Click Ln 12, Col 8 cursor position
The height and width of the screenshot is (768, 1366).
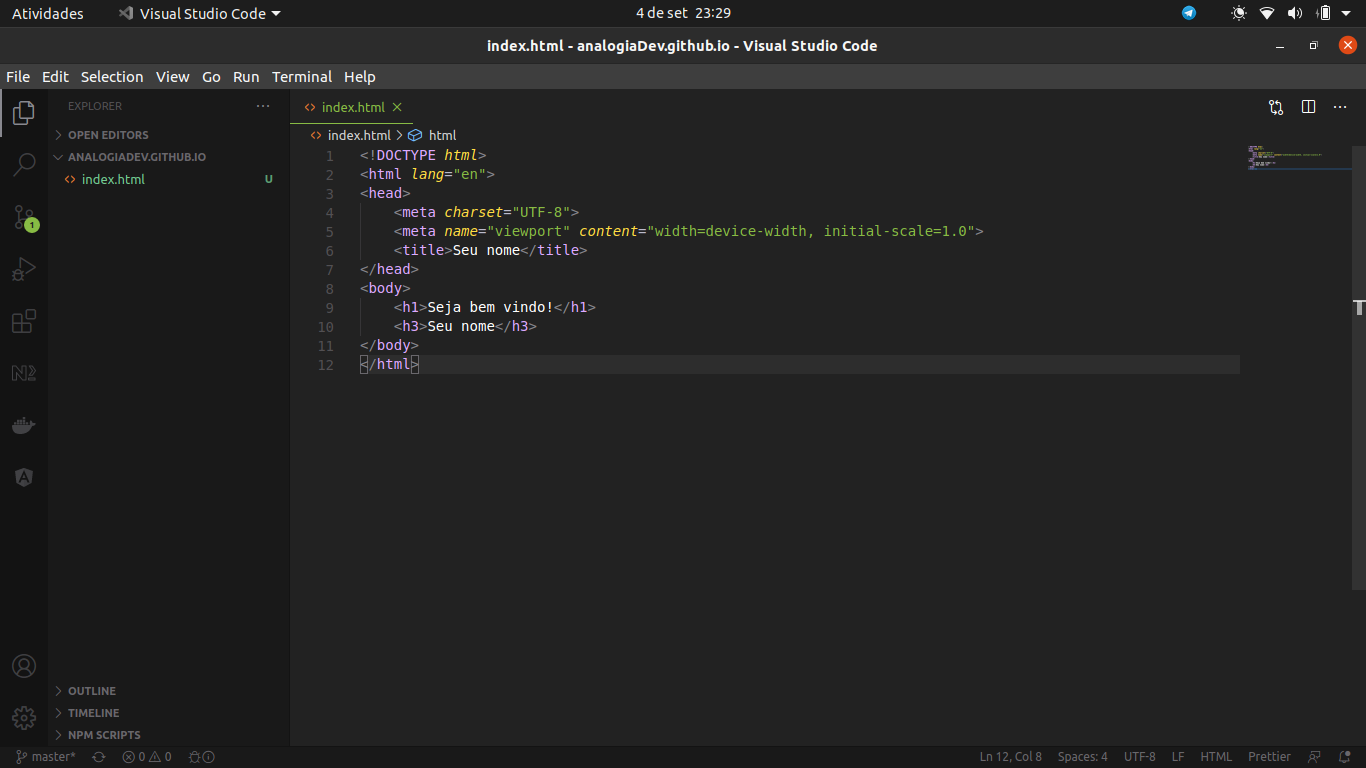pyautogui.click(x=1011, y=757)
